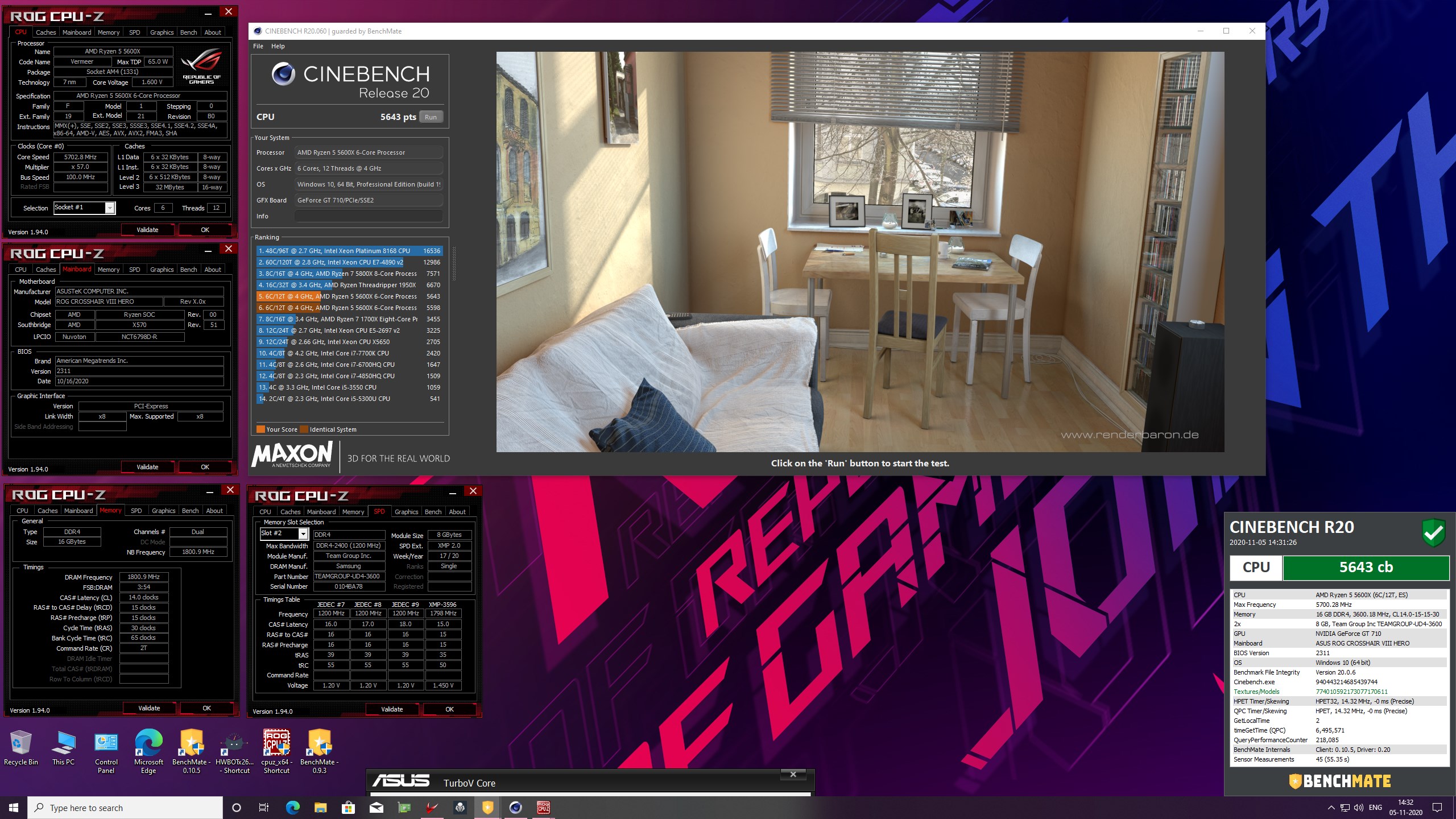
Task: Open Recycle Bin desktop icon
Action: (x=21, y=748)
